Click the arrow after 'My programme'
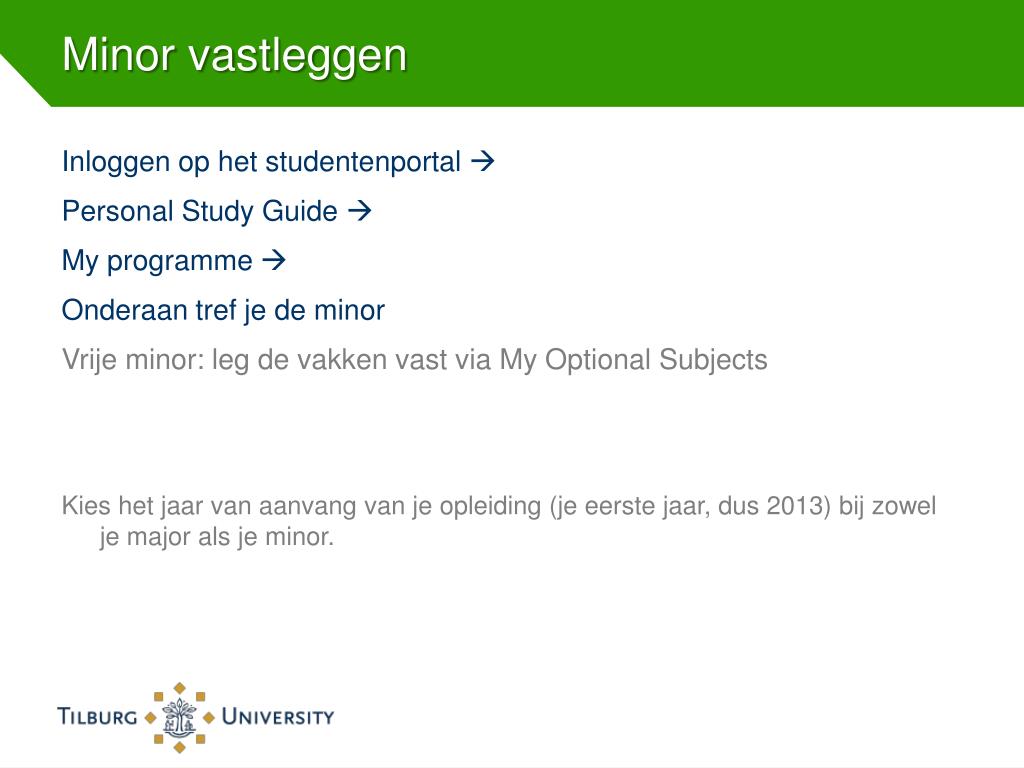Image resolution: width=1024 pixels, height=768 pixels. pos(274,260)
